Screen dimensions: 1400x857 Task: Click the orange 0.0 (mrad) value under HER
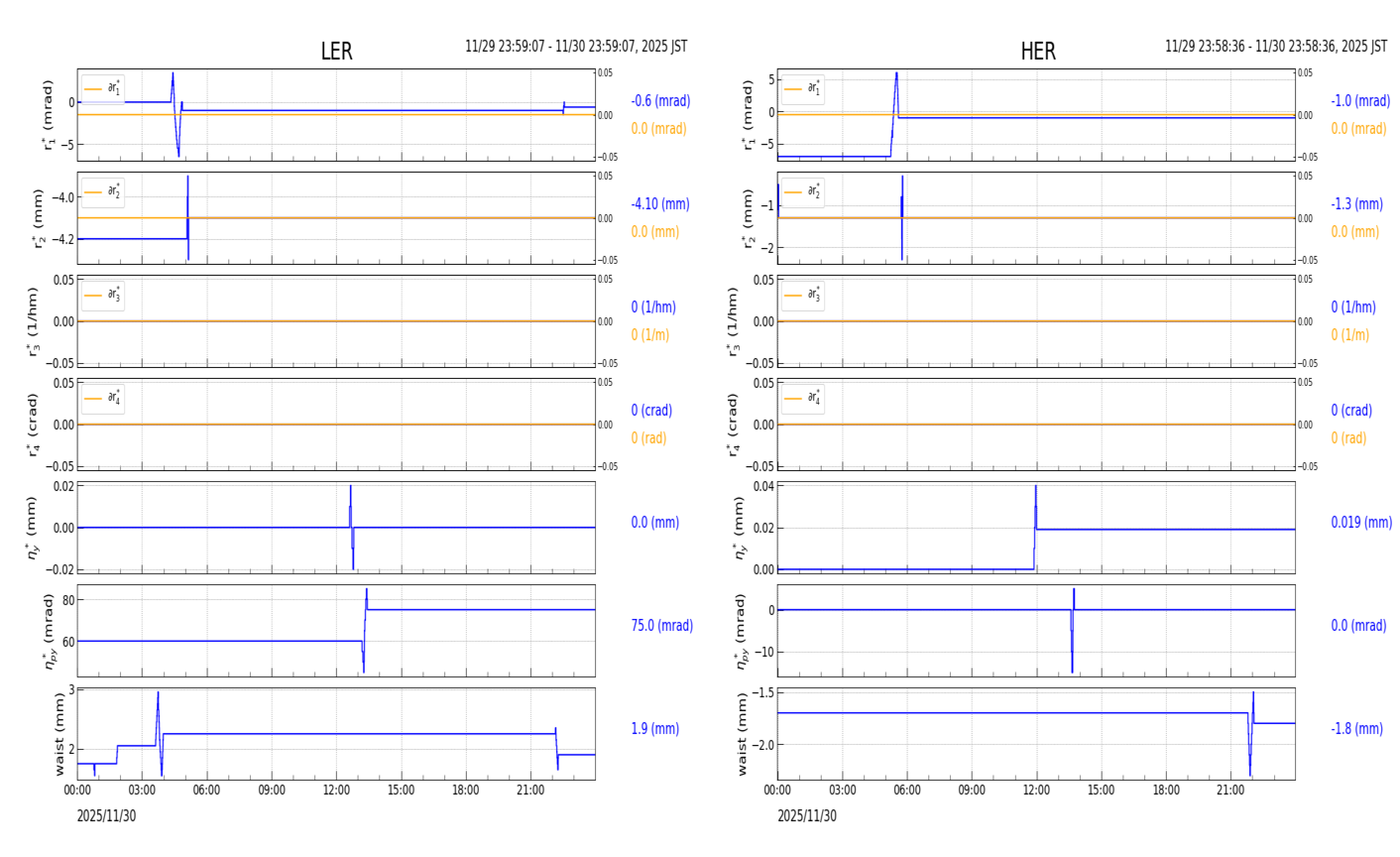(1358, 129)
